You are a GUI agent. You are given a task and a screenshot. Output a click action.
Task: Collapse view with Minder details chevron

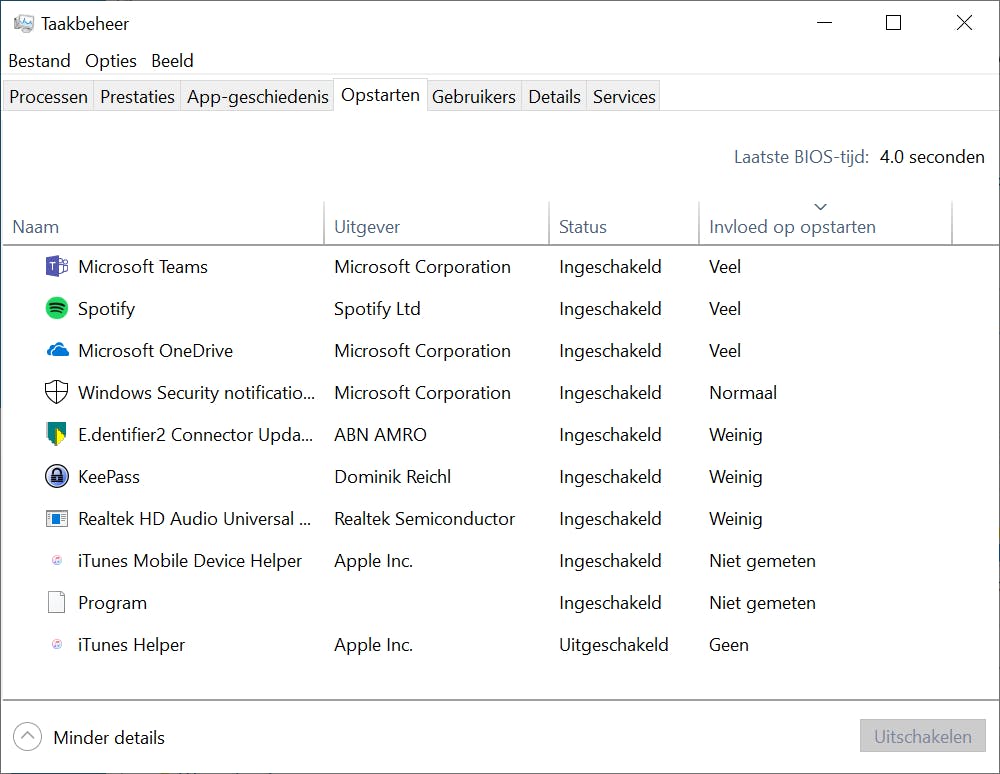pyautogui.click(x=28, y=738)
